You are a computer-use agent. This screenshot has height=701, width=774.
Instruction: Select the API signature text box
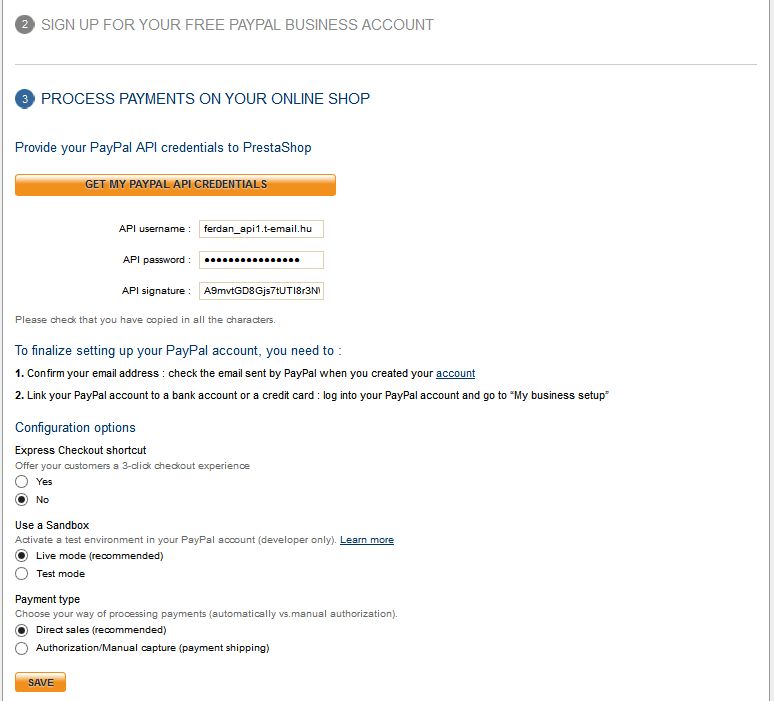(261, 291)
